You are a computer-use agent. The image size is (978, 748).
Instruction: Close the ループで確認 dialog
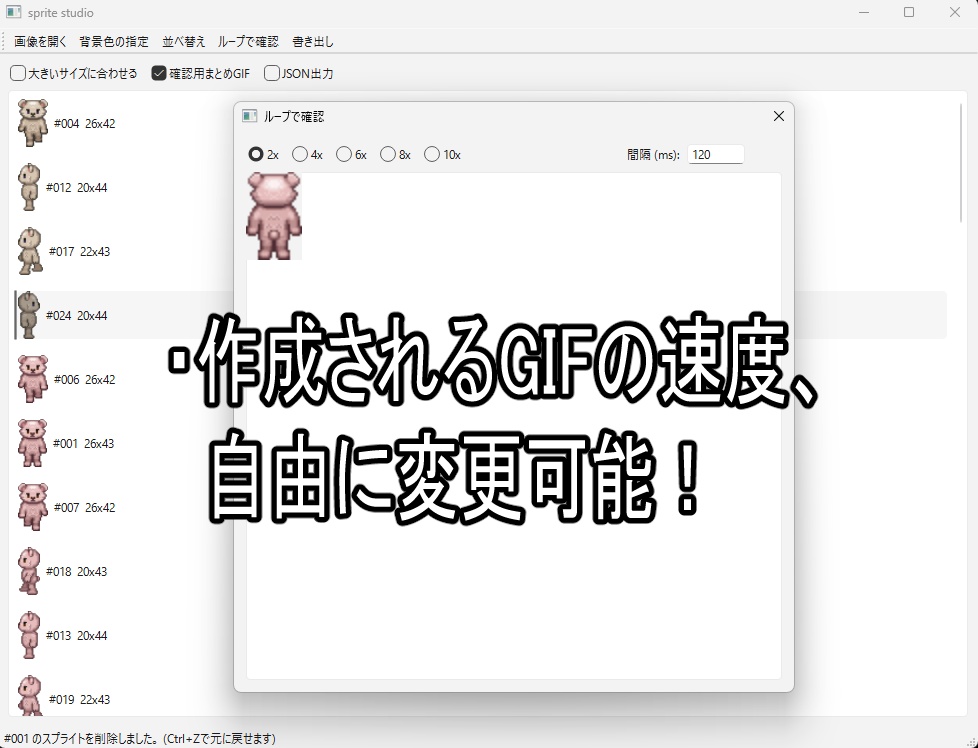tap(779, 116)
